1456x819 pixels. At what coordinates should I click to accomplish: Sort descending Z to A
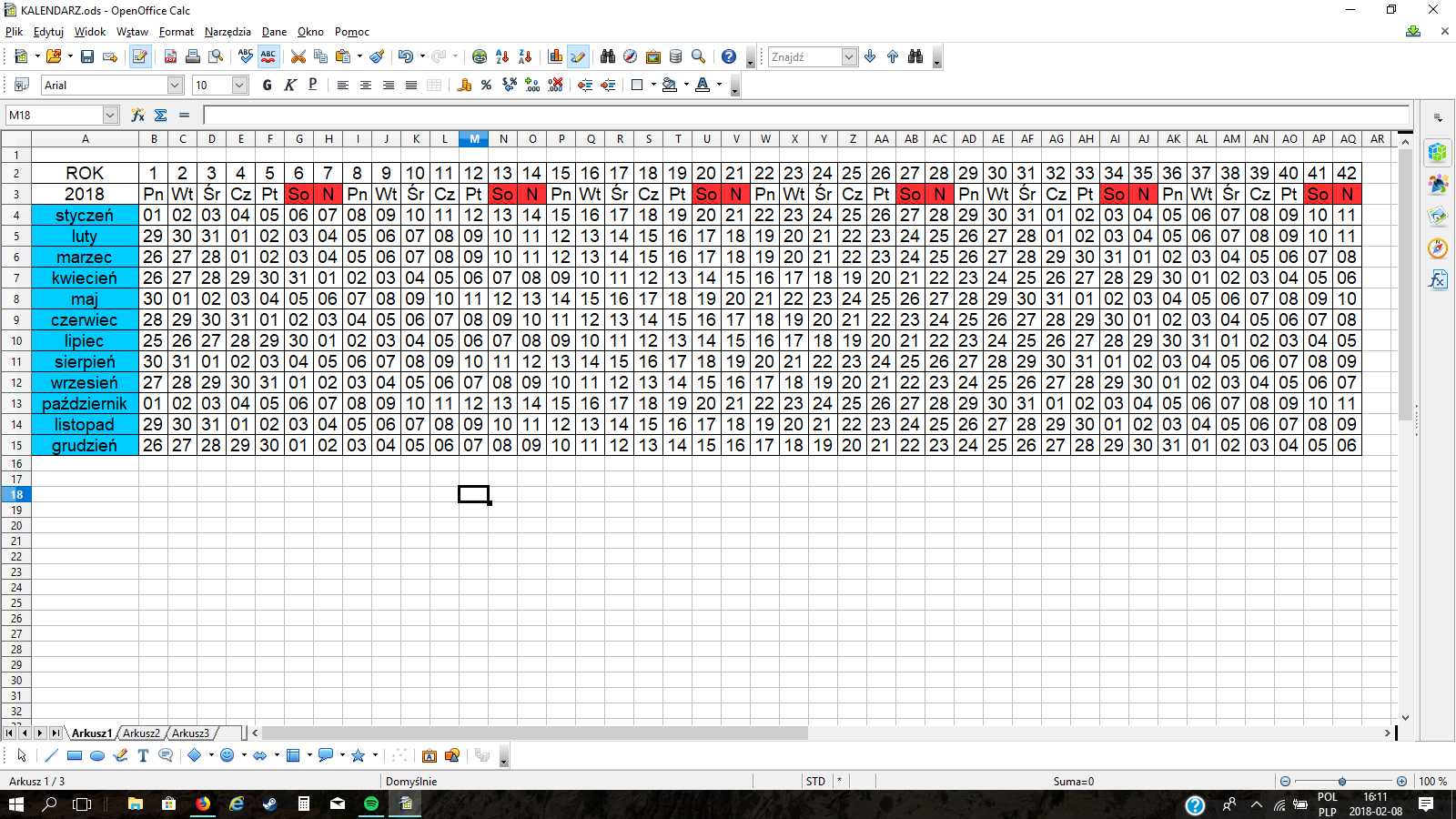525,56
